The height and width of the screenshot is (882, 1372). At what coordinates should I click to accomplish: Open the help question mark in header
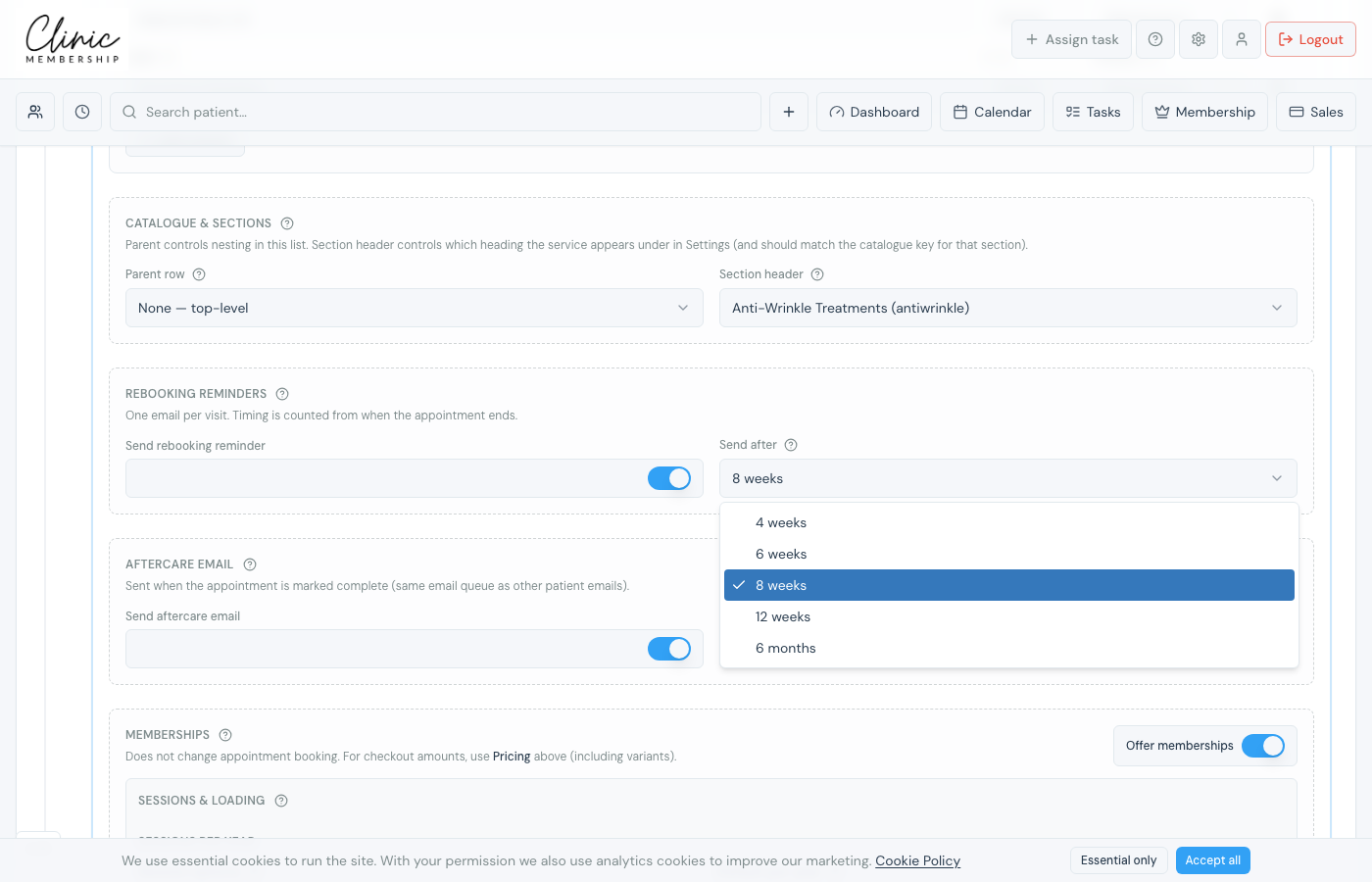click(x=1155, y=39)
